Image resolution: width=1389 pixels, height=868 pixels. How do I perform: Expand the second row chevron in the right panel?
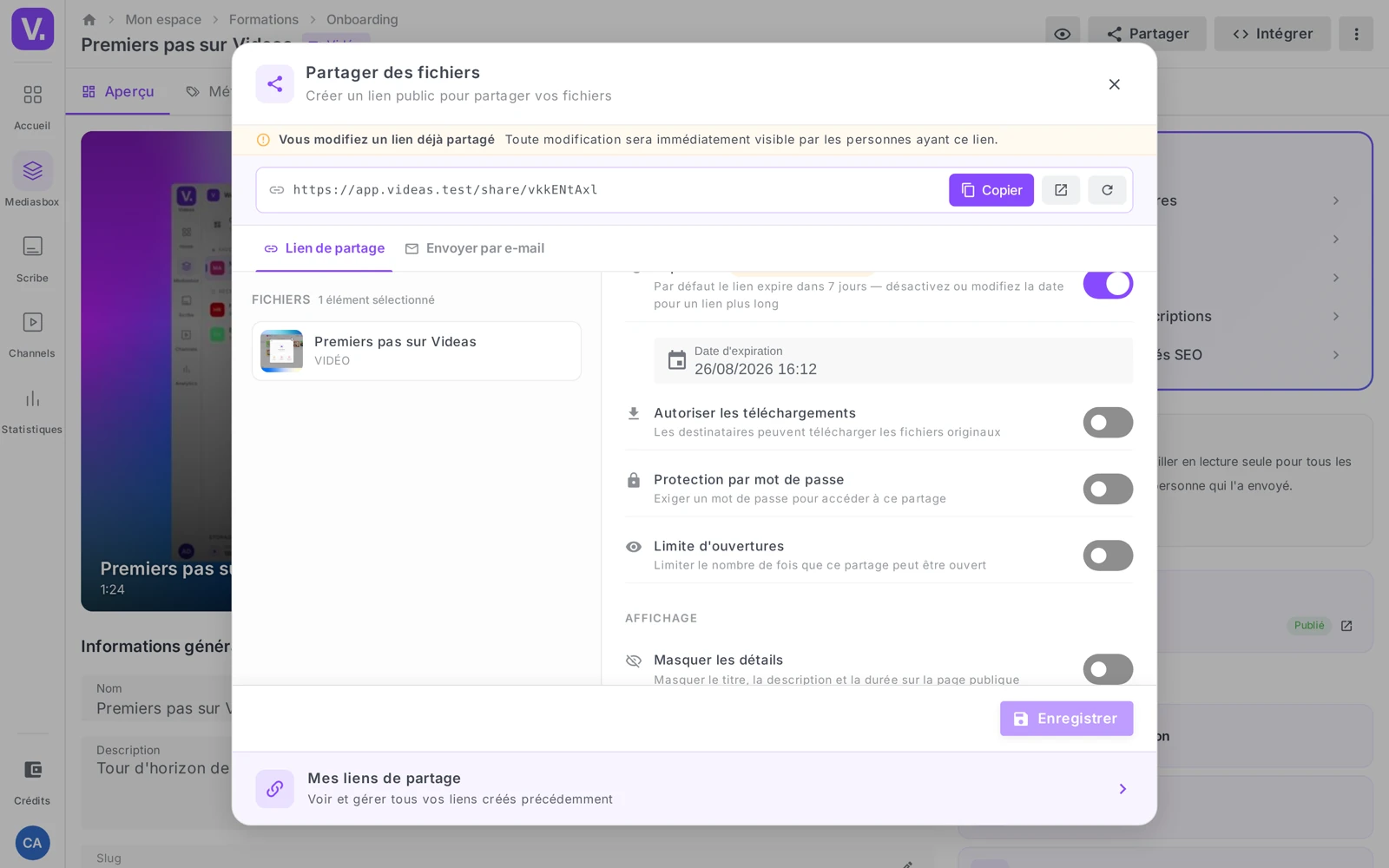1336,240
